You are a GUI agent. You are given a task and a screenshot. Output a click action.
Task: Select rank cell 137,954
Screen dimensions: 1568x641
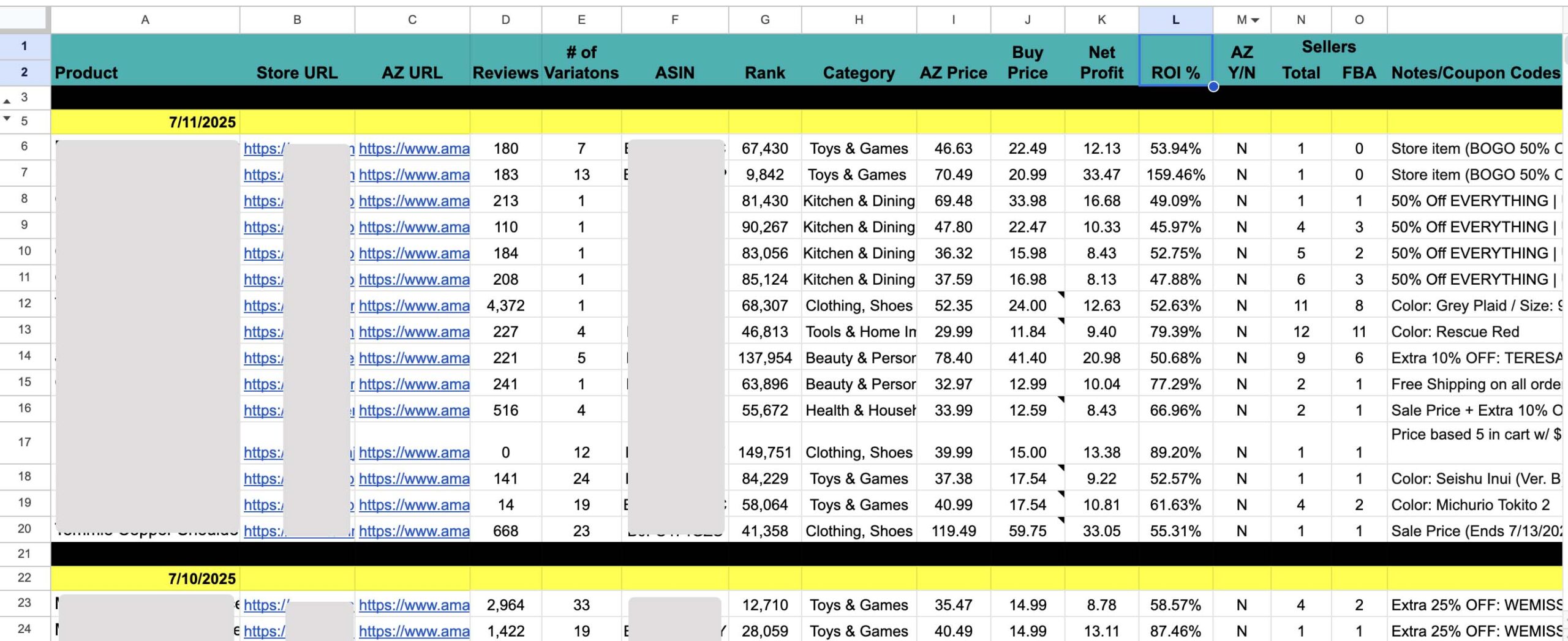point(764,358)
